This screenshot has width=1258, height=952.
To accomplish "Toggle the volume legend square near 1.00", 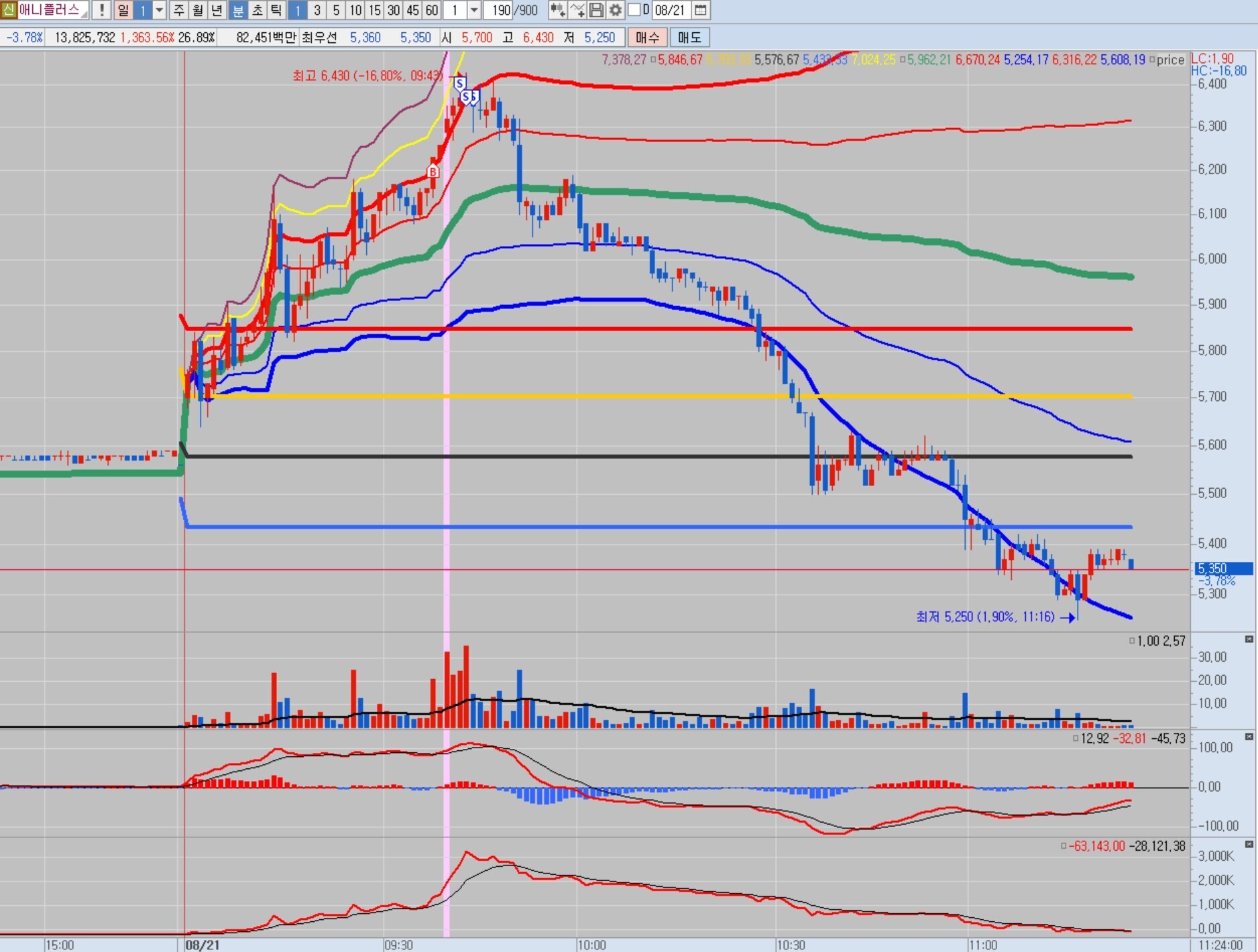I will point(1132,641).
